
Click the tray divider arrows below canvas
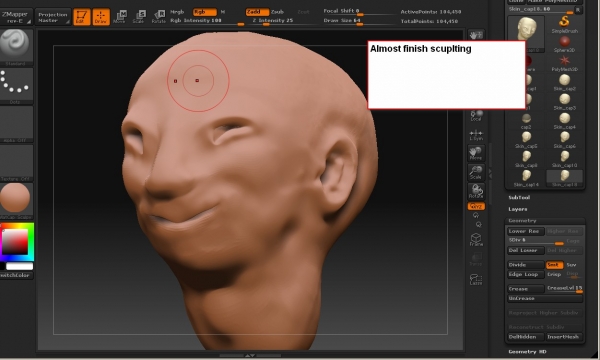250,355
